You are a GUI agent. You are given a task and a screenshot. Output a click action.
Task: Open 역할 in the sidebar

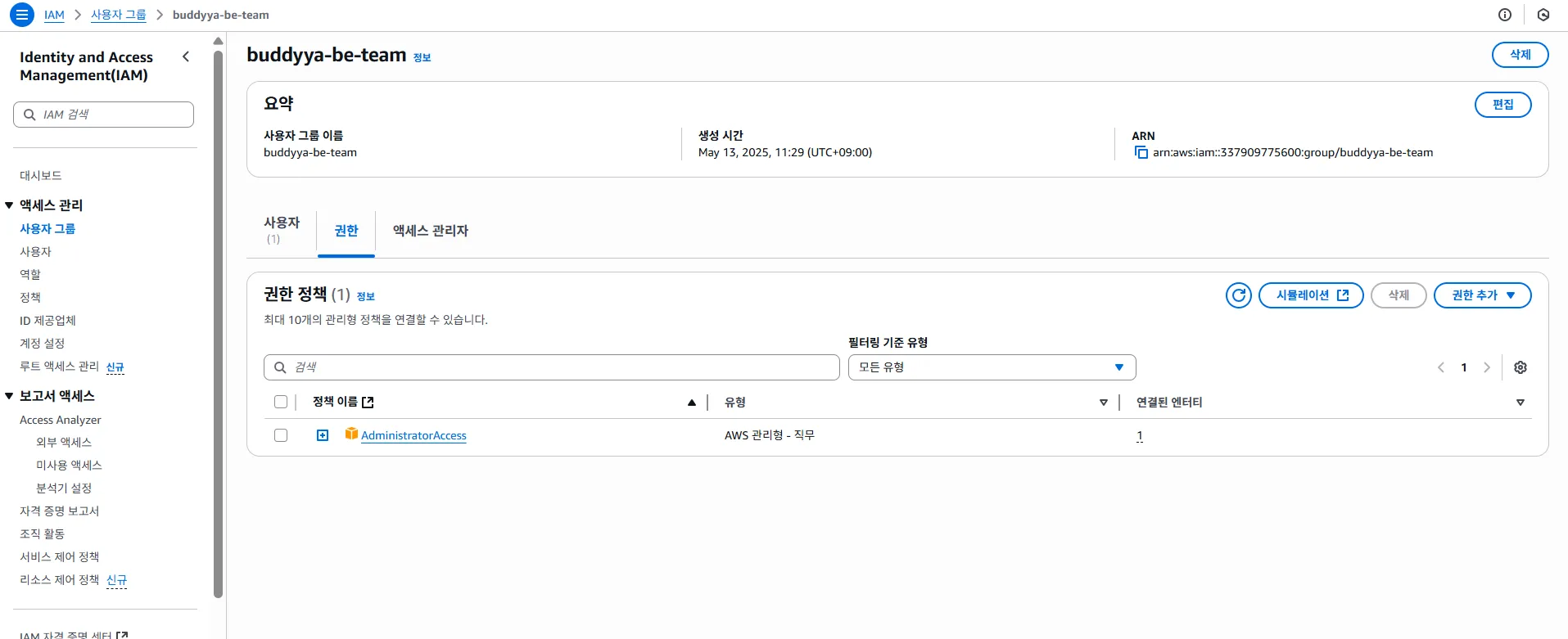coord(30,275)
